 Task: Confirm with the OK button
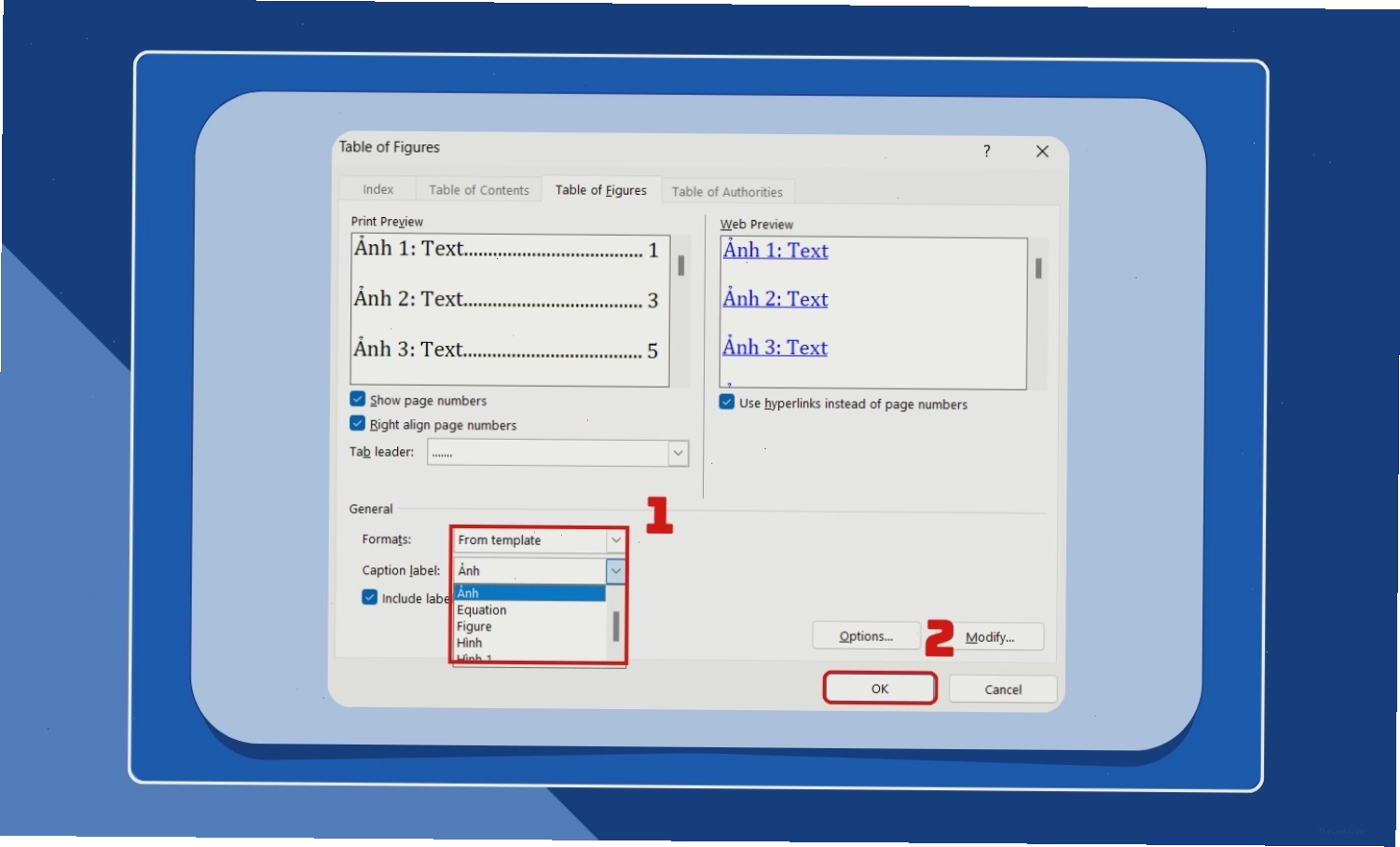880,689
